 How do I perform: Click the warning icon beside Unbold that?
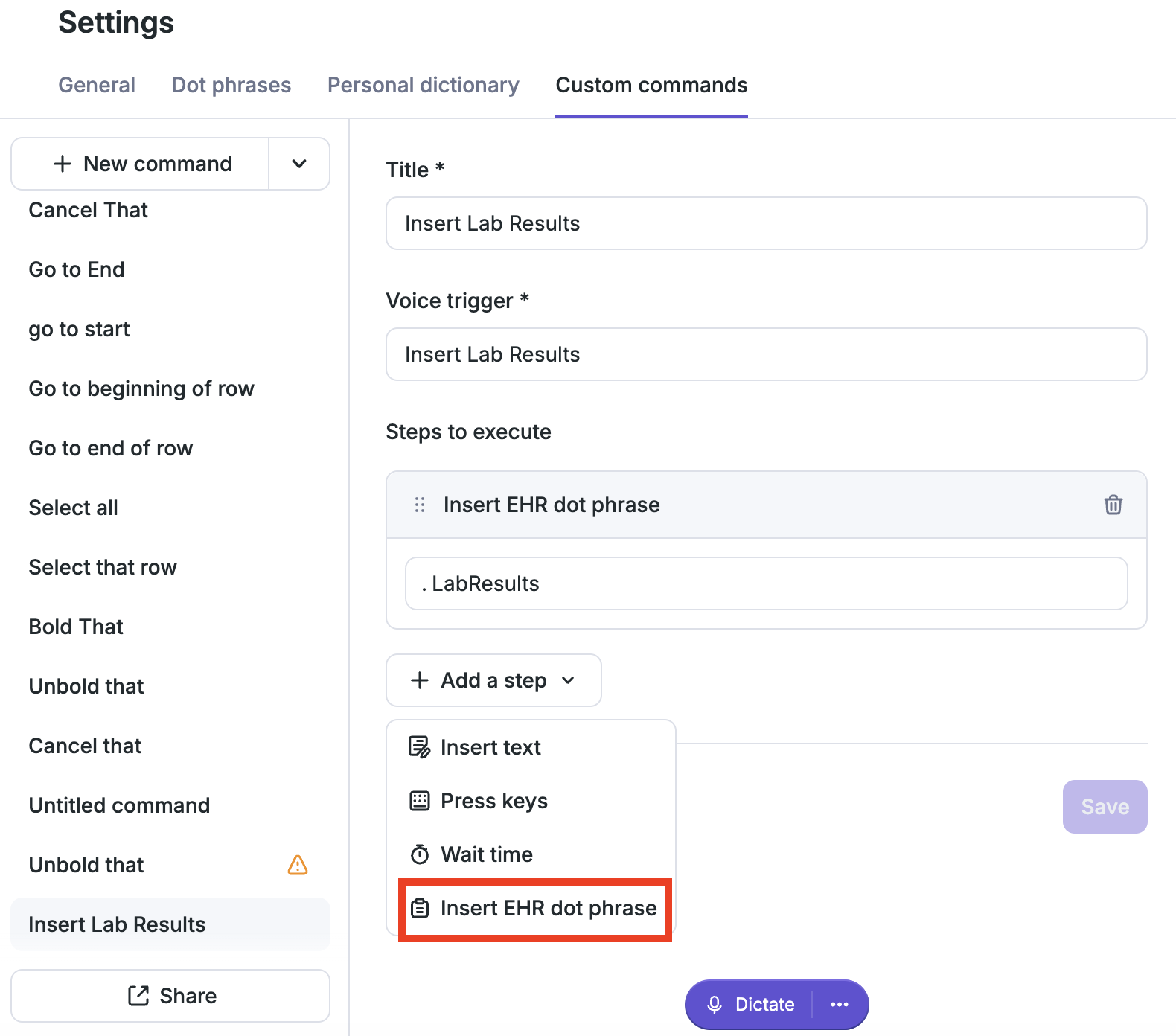click(x=298, y=865)
